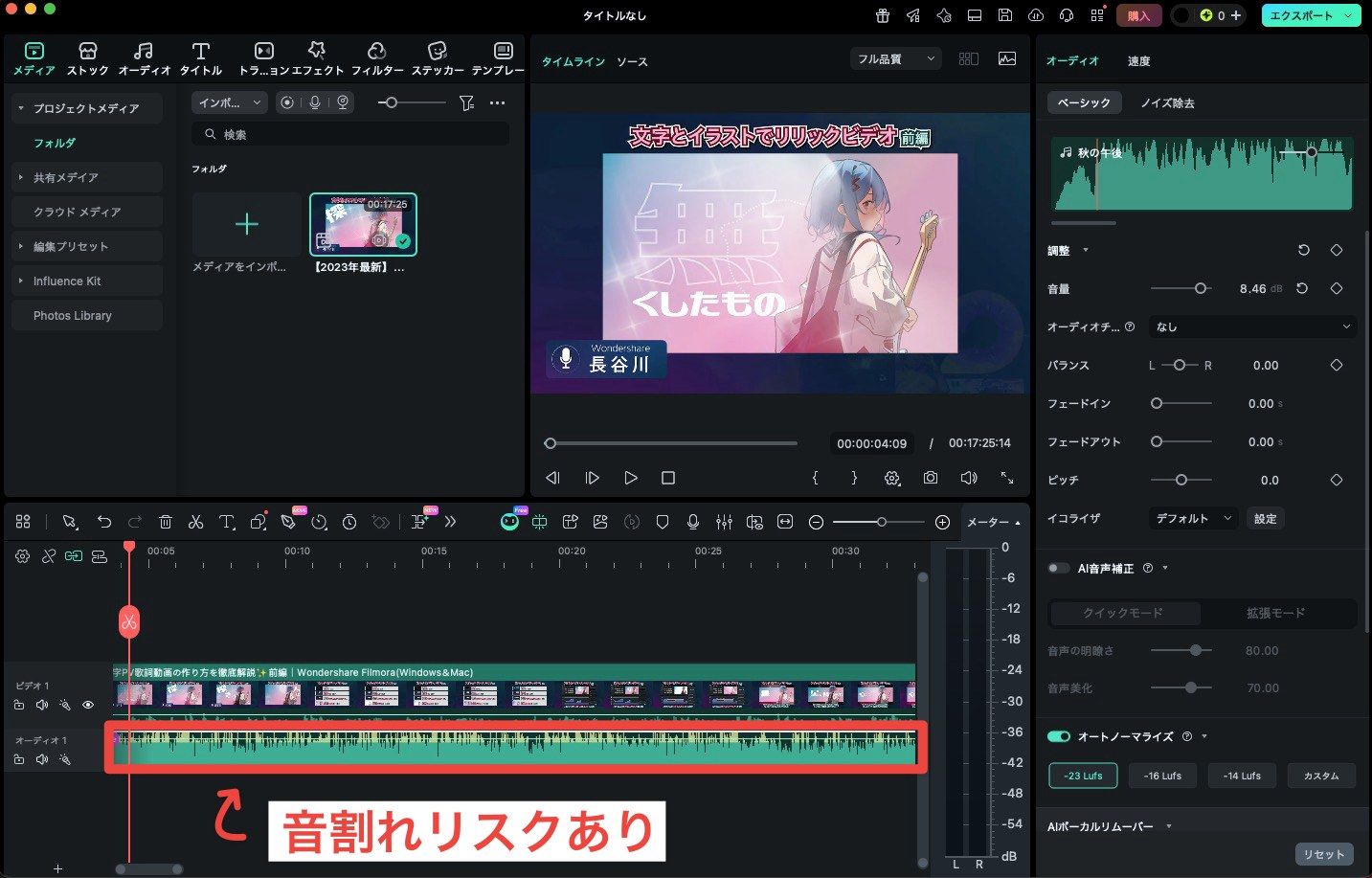Lock the Audio 1 track
Screen dimensions: 1372x878
[x=19, y=759]
